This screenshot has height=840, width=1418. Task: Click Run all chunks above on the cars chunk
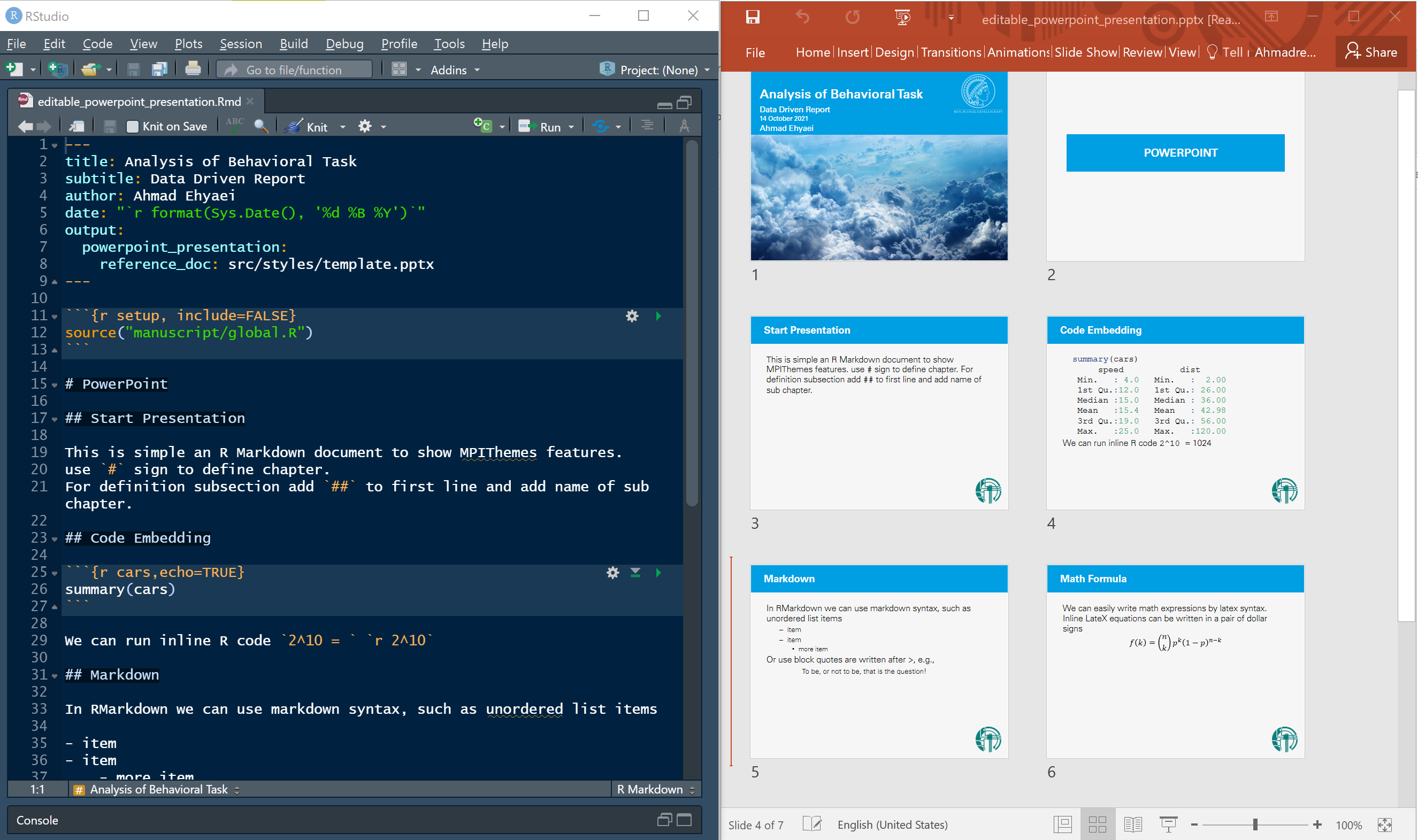point(635,572)
